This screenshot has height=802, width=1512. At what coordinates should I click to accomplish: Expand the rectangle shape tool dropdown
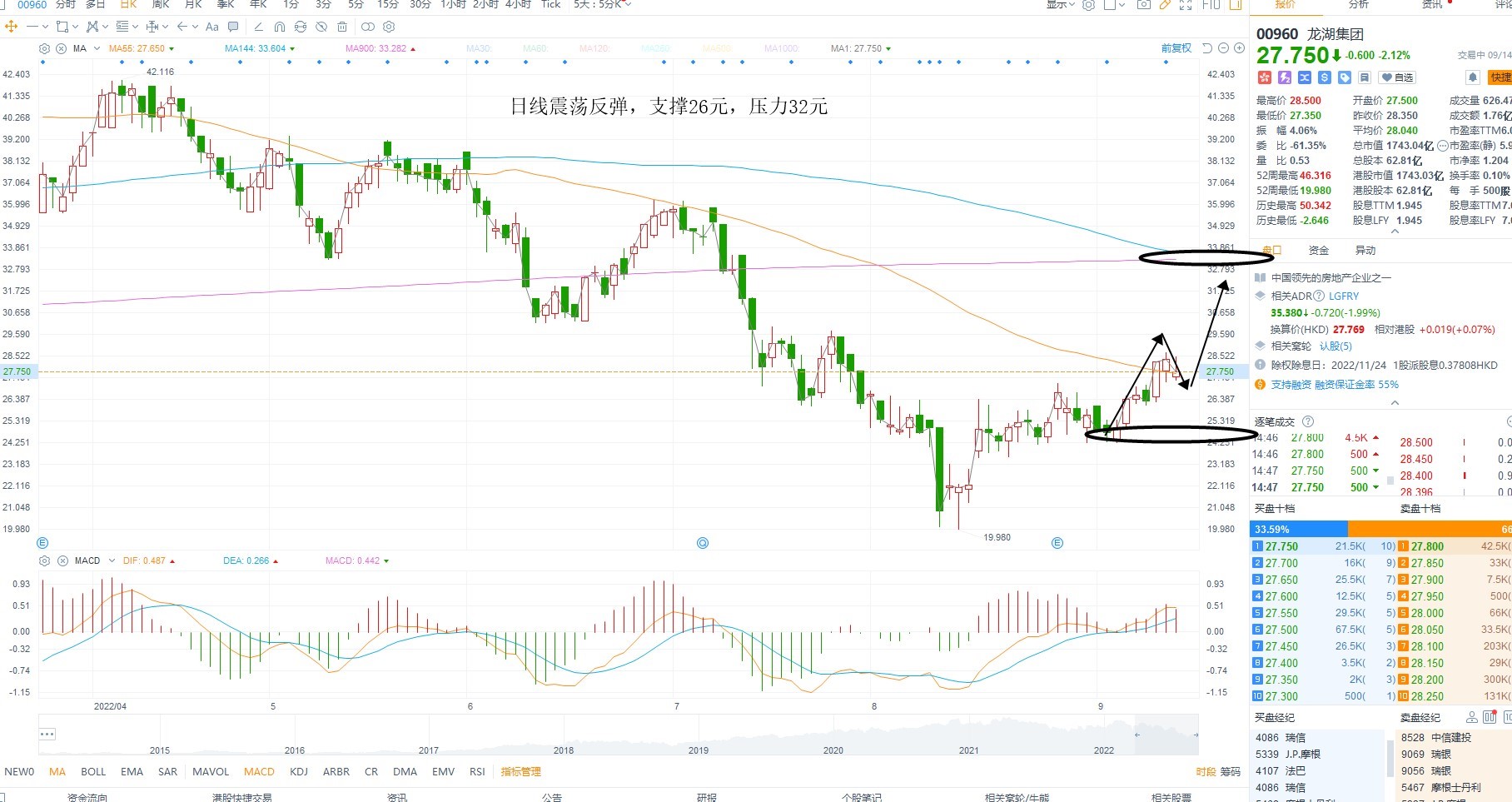[75, 27]
